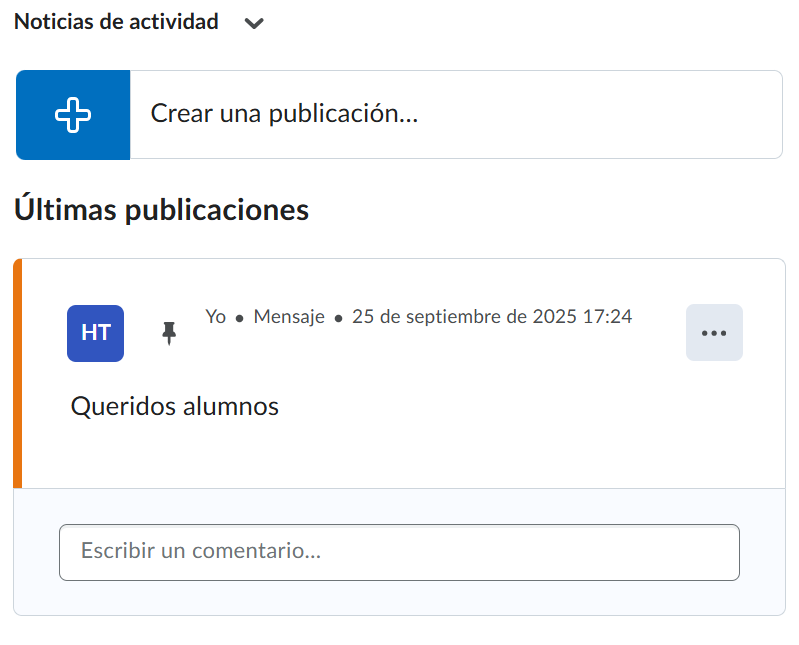The image size is (799, 645).
Task: Open the three-dots post options menu
Action: (x=714, y=333)
